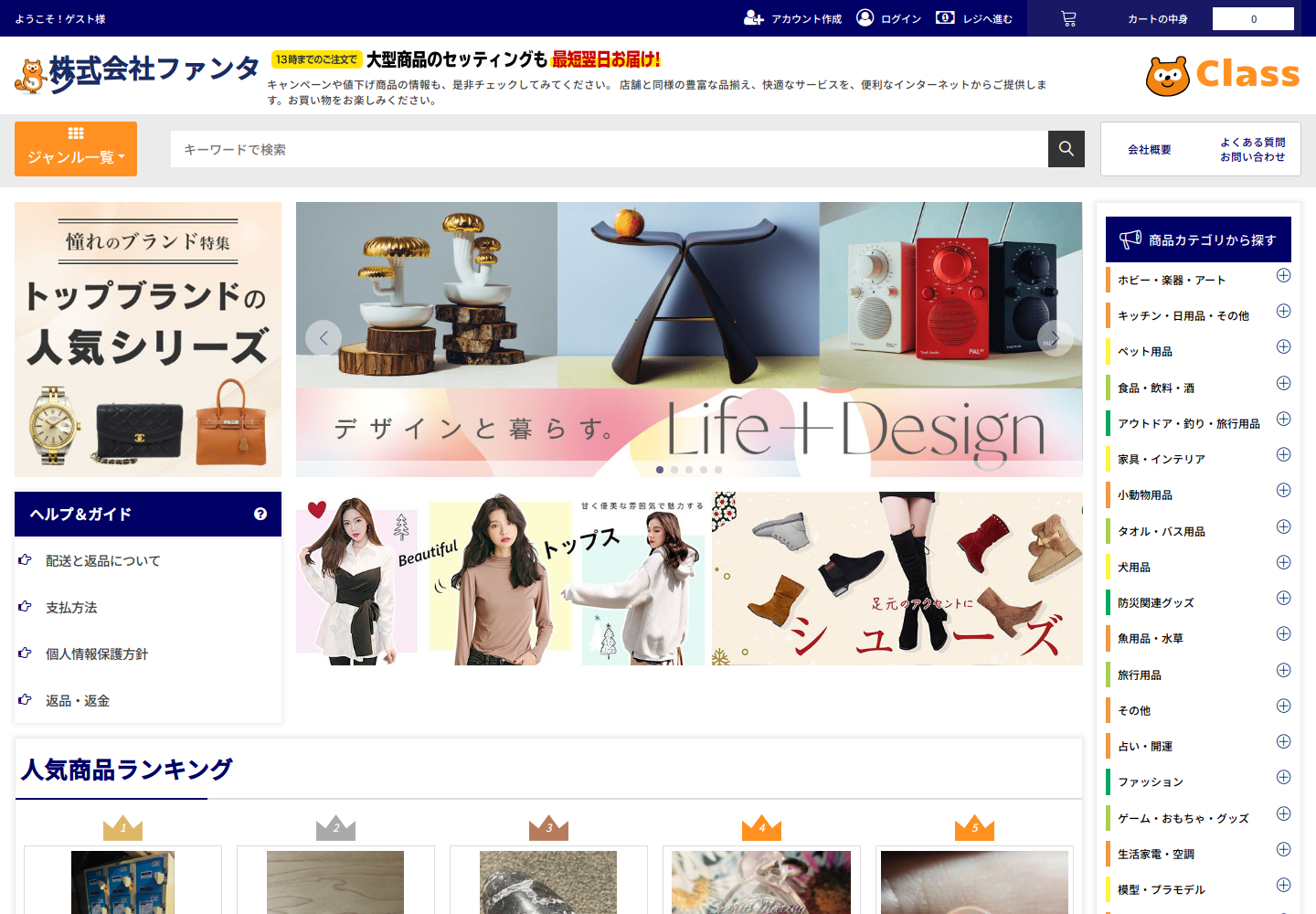Image resolution: width=1316 pixels, height=914 pixels.
Task: Select the third carousel dot
Action: pyautogui.click(x=689, y=470)
